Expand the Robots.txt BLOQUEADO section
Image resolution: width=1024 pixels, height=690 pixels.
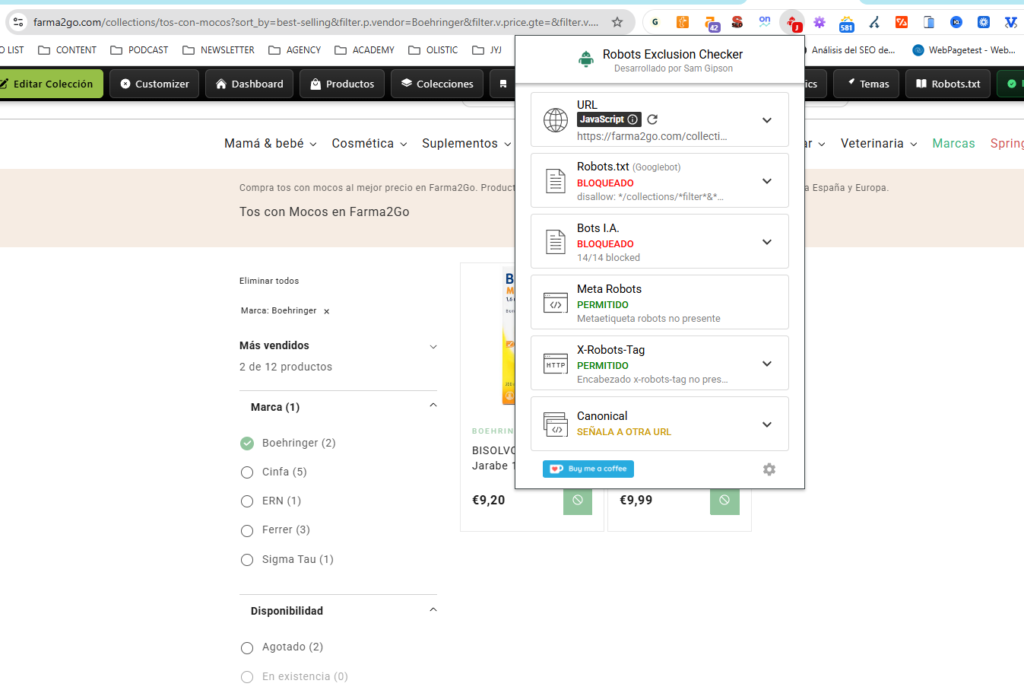tap(767, 181)
